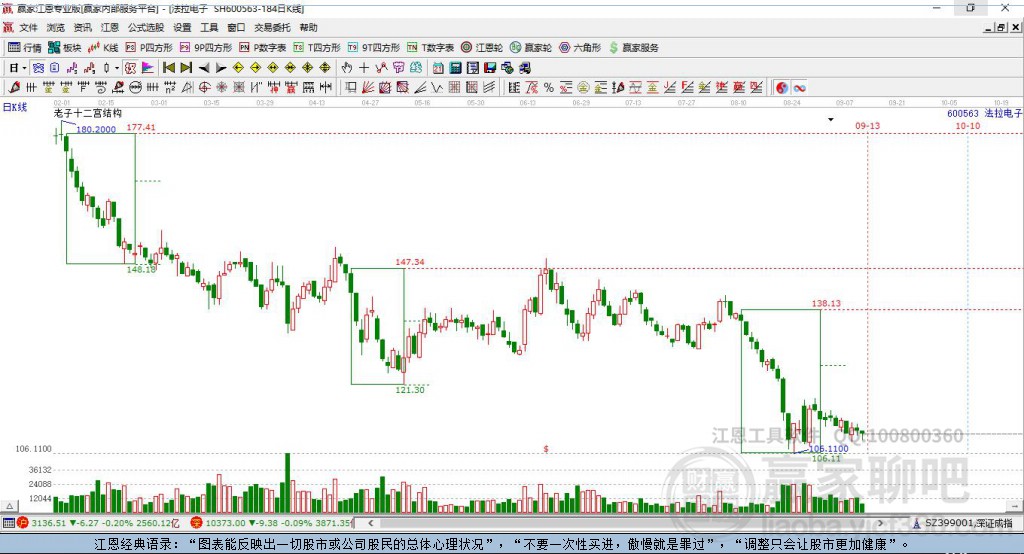Click the red save disk icon
This screenshot has height=554, width=1024.
click(x=490, y=68)
